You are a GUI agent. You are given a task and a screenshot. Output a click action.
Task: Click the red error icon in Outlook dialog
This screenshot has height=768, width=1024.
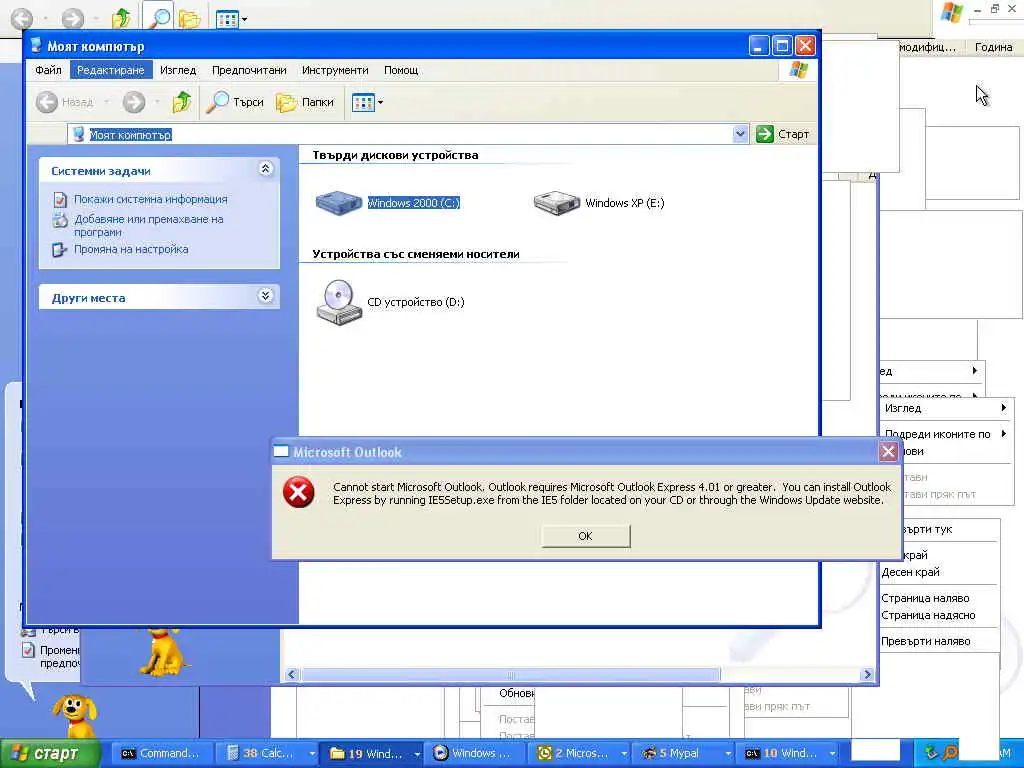click(x=298, y=492)
